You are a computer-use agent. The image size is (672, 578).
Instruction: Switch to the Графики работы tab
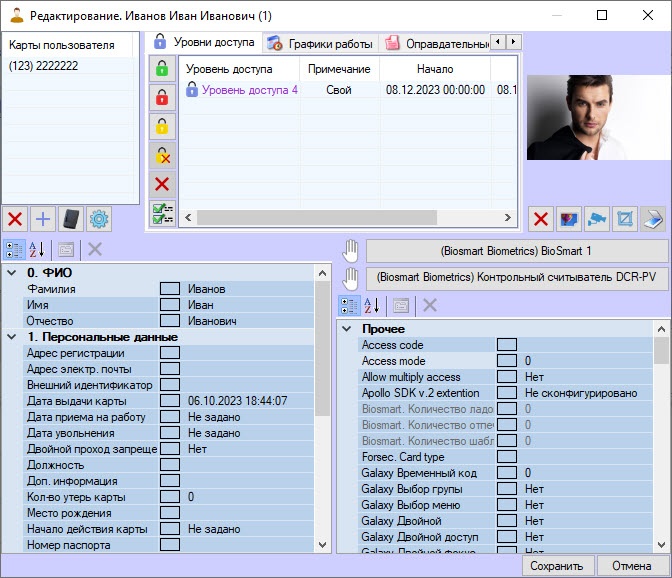point(320,43)
